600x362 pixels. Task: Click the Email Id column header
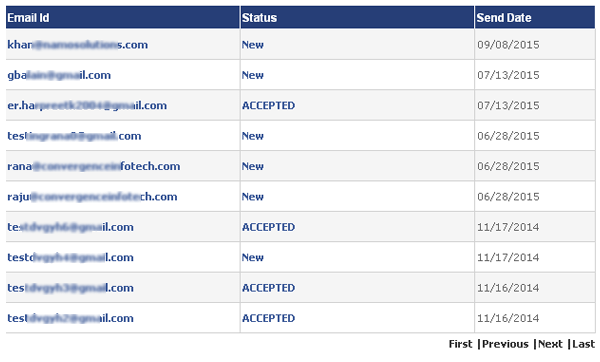pos(28,18)
